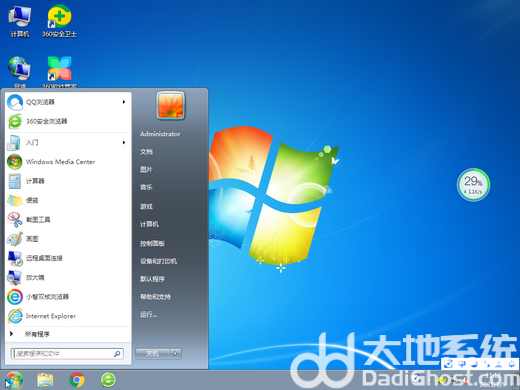Open 设备和打印机 Devices and Printers
The height and width of the screenshot is (390, 520).
(158, 261)
